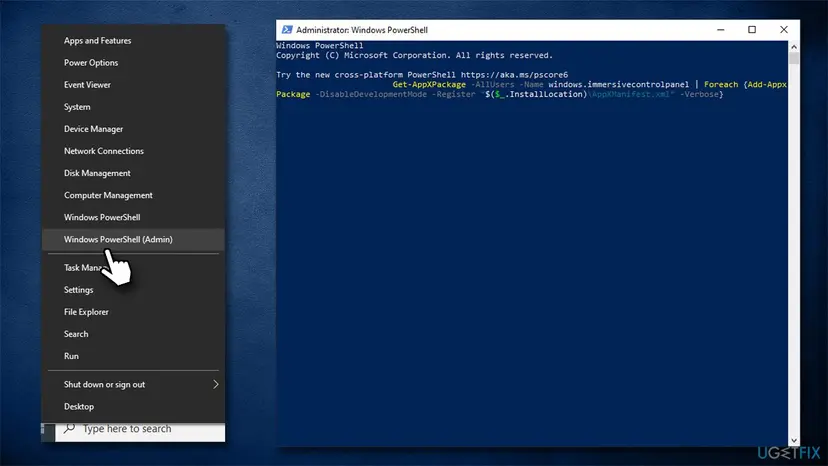Minimize the PowerShell window
Viewport: 828px width, 466px height.
721,30
